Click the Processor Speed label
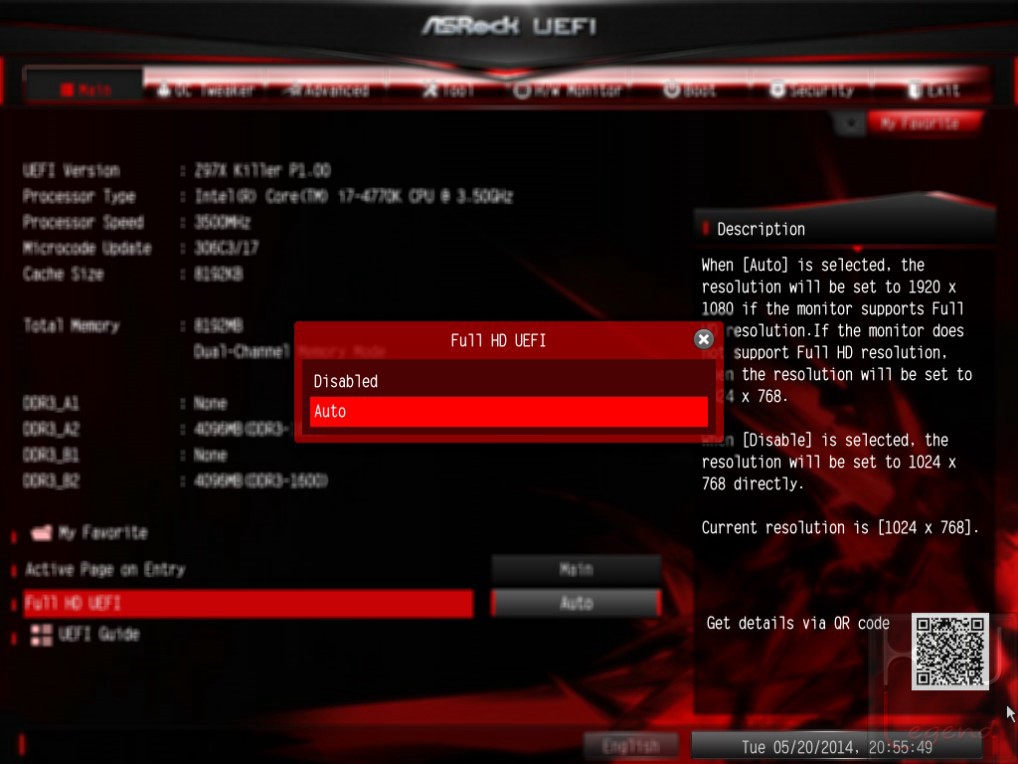1018x764 pixels. (x=83, y=222)
